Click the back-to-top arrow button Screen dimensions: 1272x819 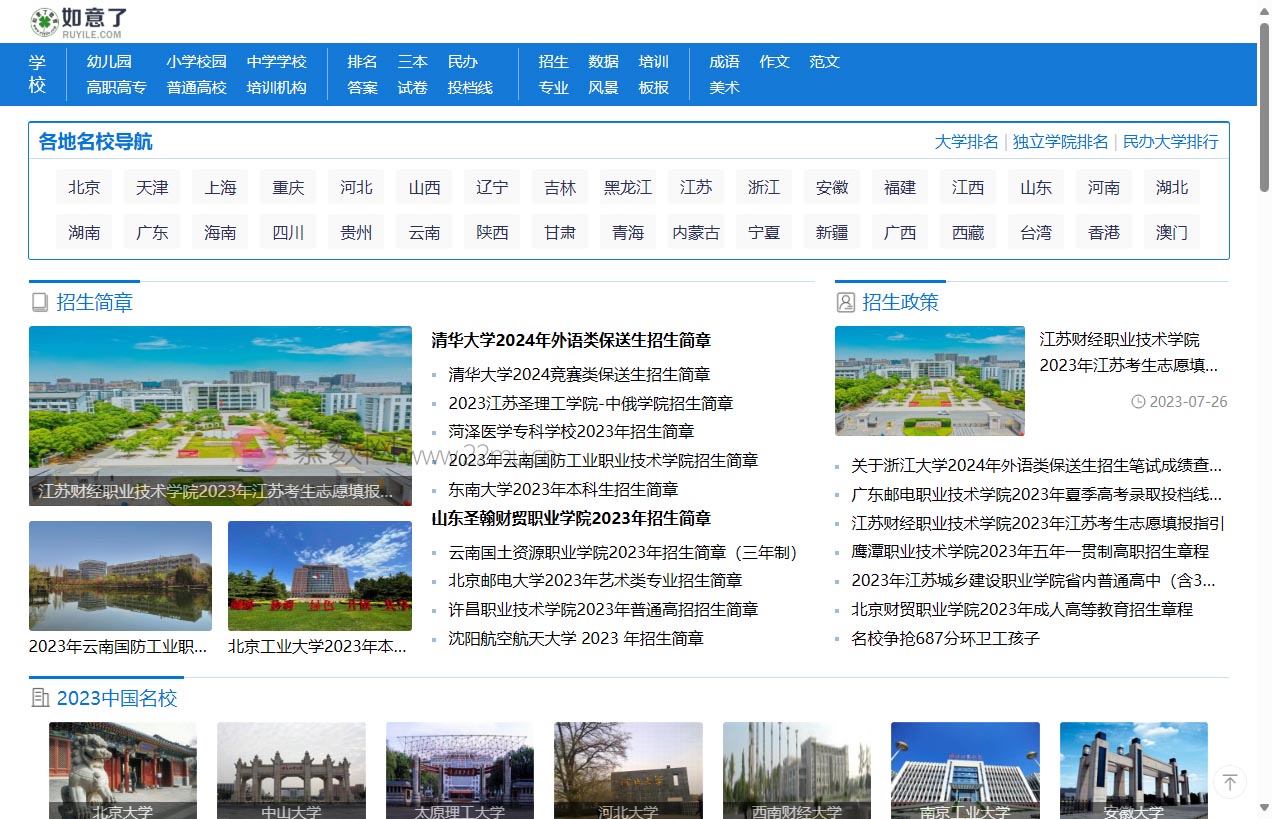[x=1230, y=782]
